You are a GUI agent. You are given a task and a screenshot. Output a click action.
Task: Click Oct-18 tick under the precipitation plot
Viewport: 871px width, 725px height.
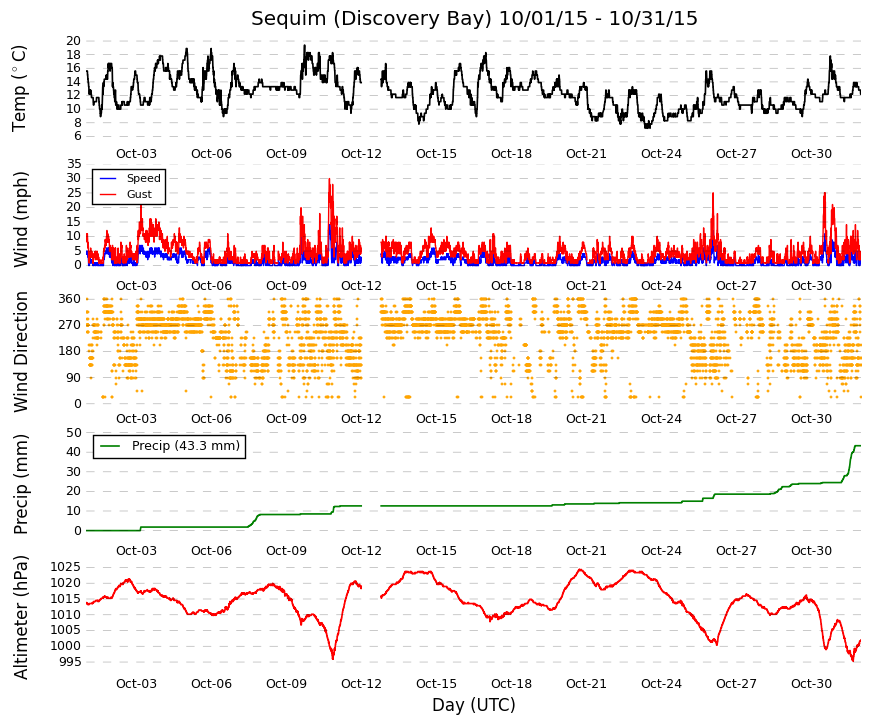point(511,551)
